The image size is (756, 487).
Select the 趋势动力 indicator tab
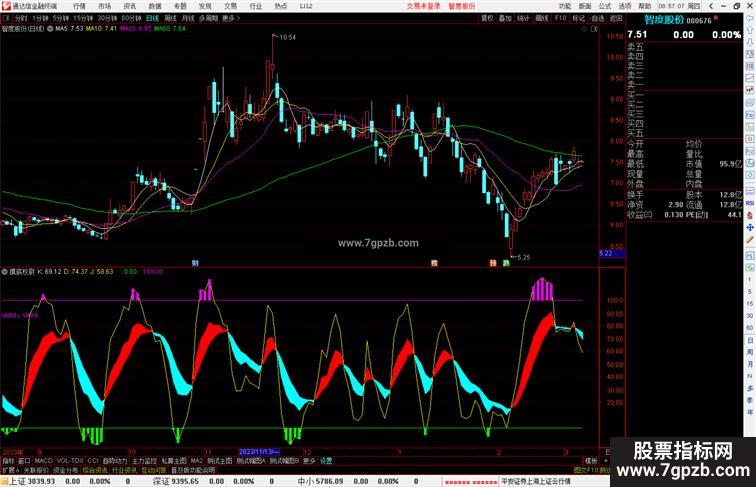[115, 461]
